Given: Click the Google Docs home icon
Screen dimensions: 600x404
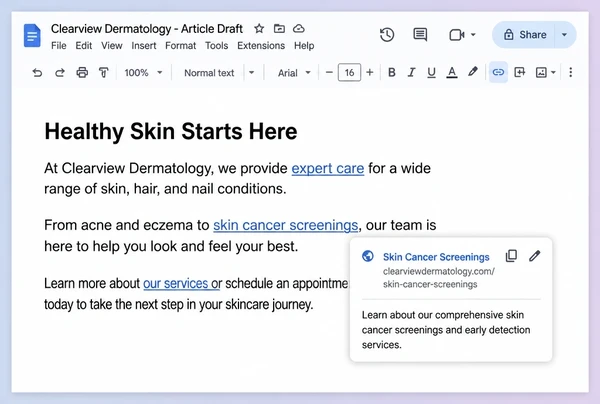Looking at the screenshot, I should click(x=32, y=36).
